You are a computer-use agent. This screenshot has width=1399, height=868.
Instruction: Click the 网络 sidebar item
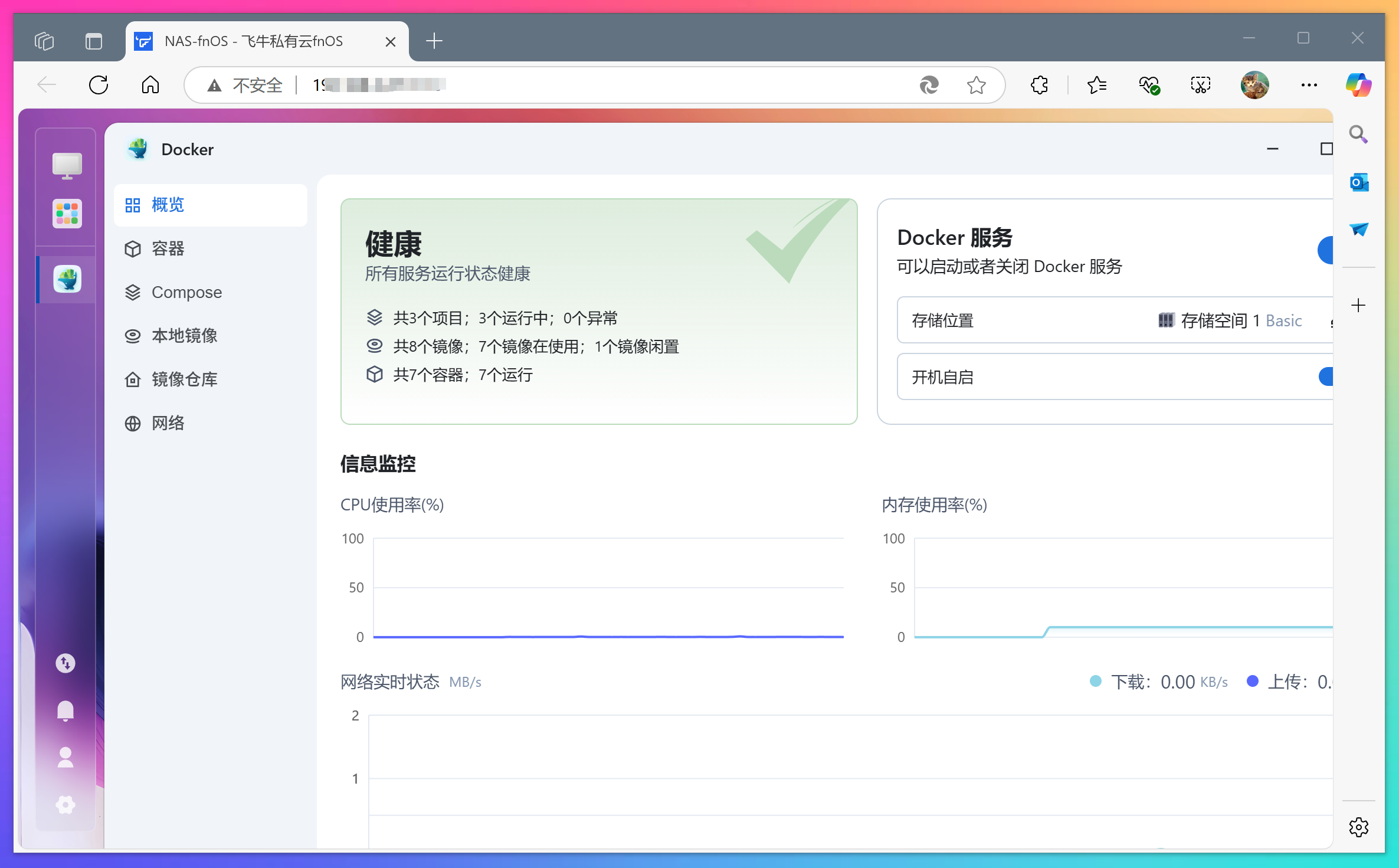168,423
